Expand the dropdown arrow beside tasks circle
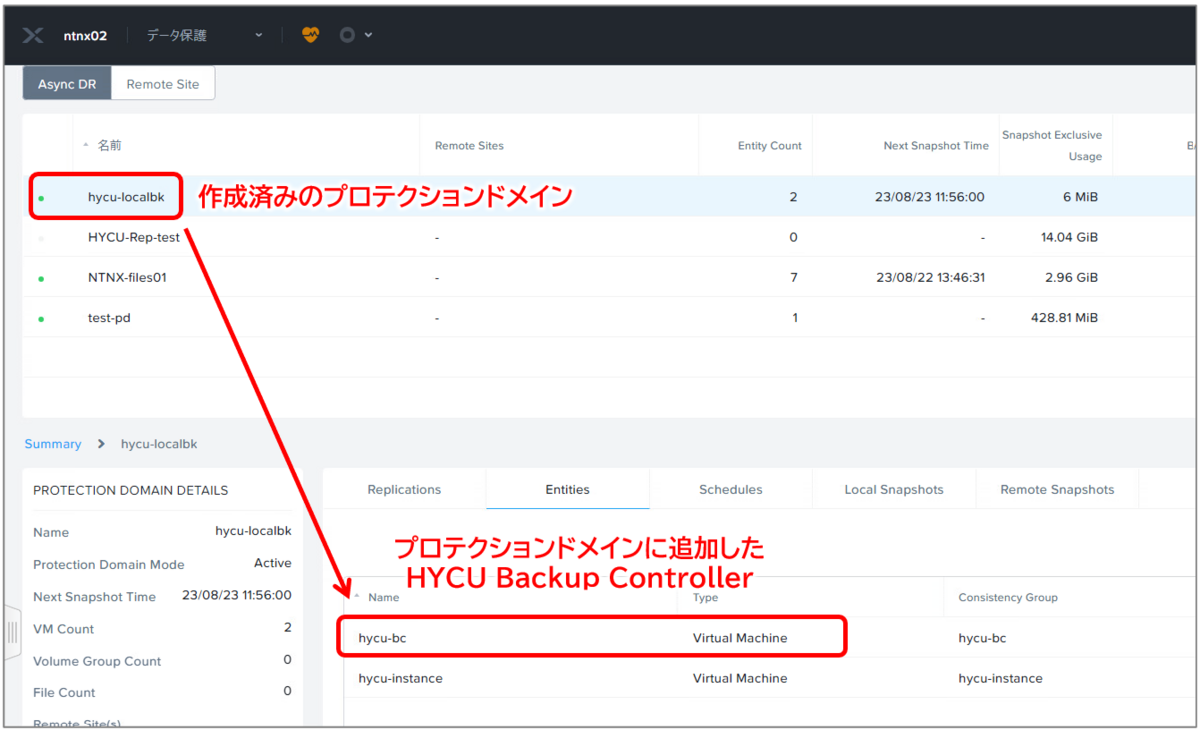This screenshot has width=1200, height=730. (x=369, y=35)
